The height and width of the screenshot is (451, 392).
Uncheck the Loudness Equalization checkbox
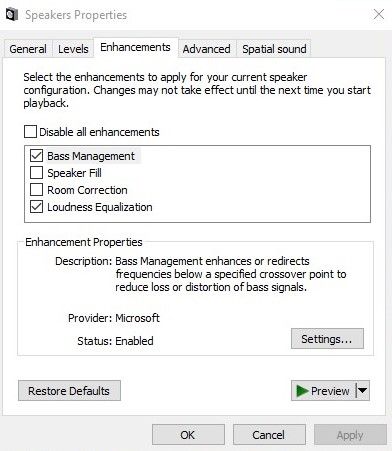coord(36,207)
